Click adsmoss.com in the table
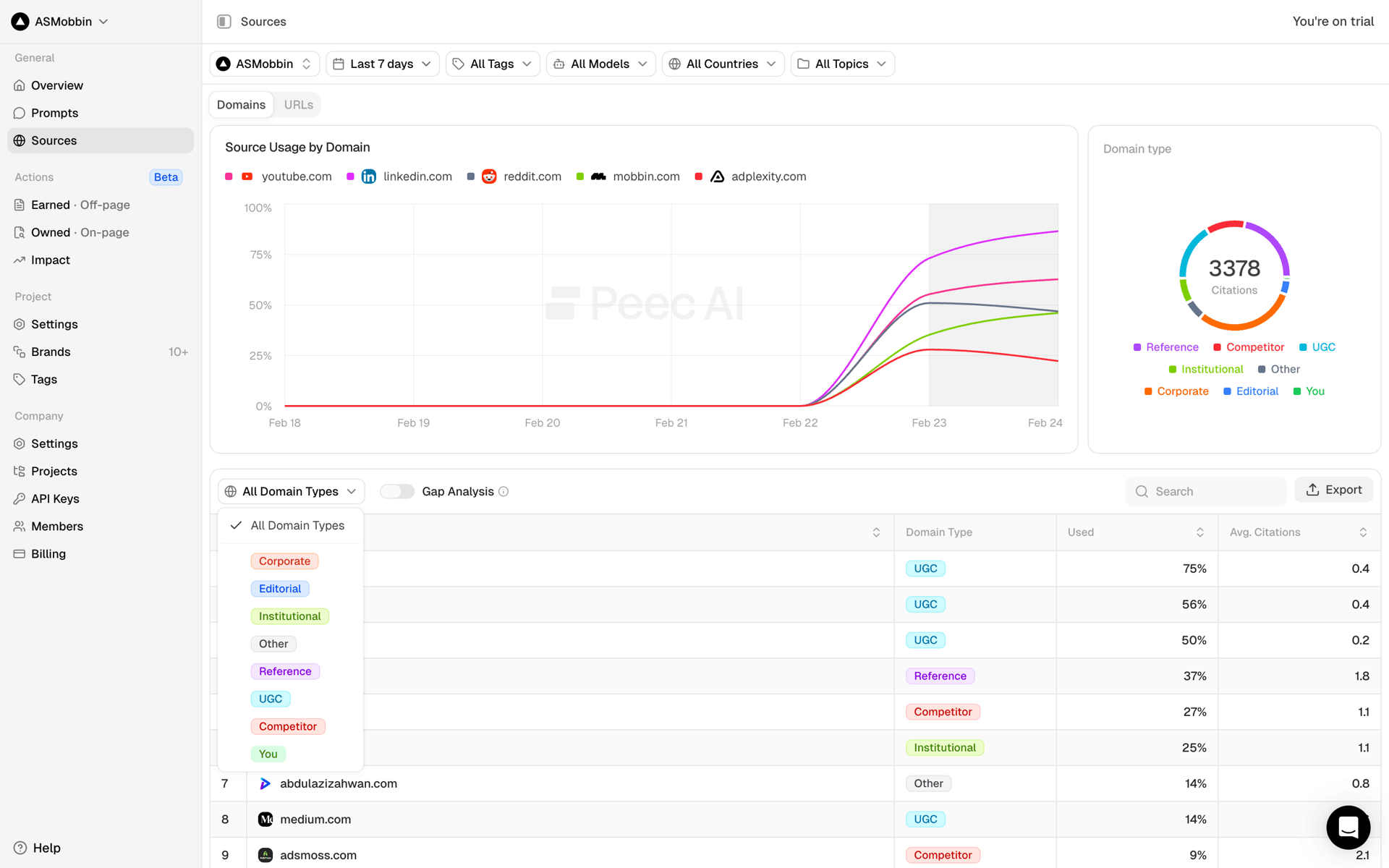This screenshot has height=868, width=1389. point(318,855)
